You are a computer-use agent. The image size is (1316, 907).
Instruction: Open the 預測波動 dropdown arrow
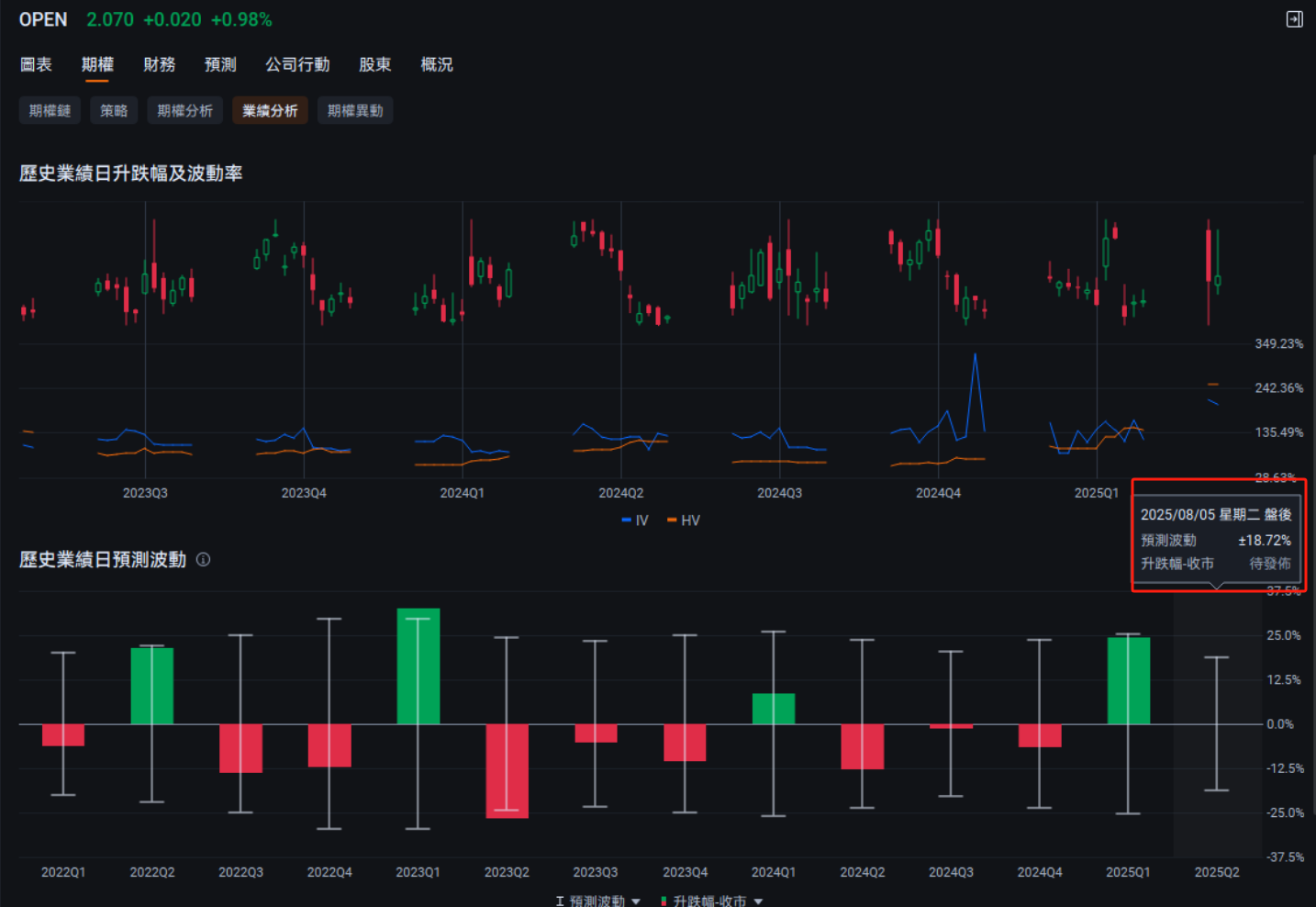click(x=636, y=901)
